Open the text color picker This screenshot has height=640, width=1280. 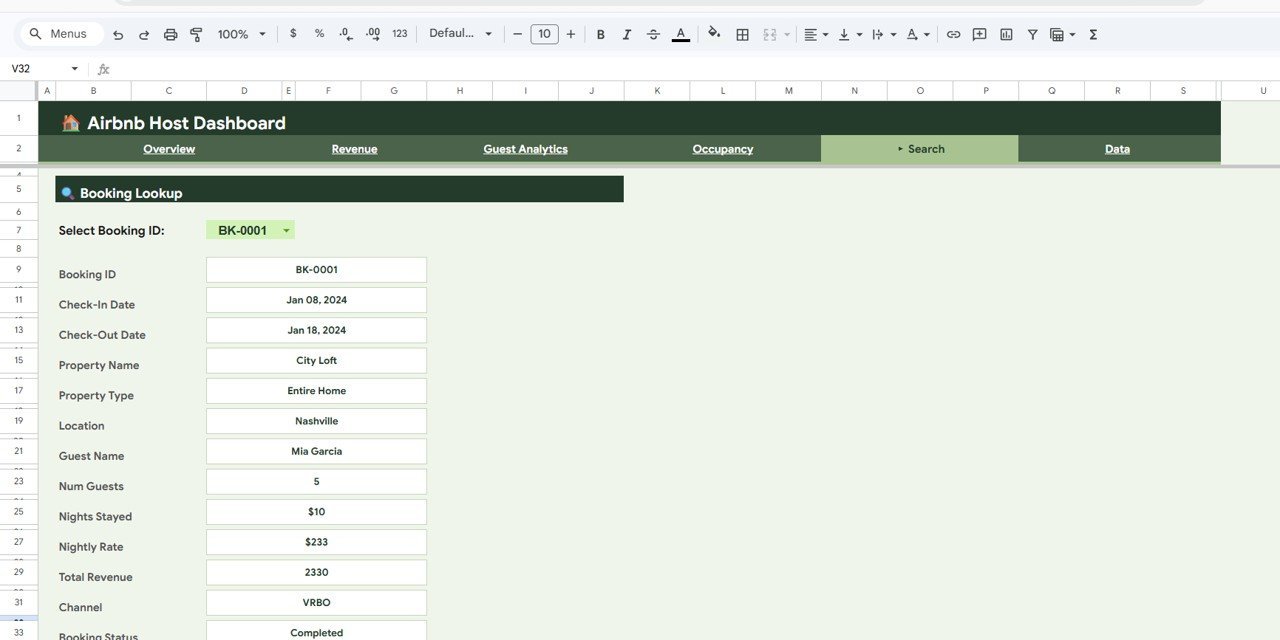click(x=680, y=33)
